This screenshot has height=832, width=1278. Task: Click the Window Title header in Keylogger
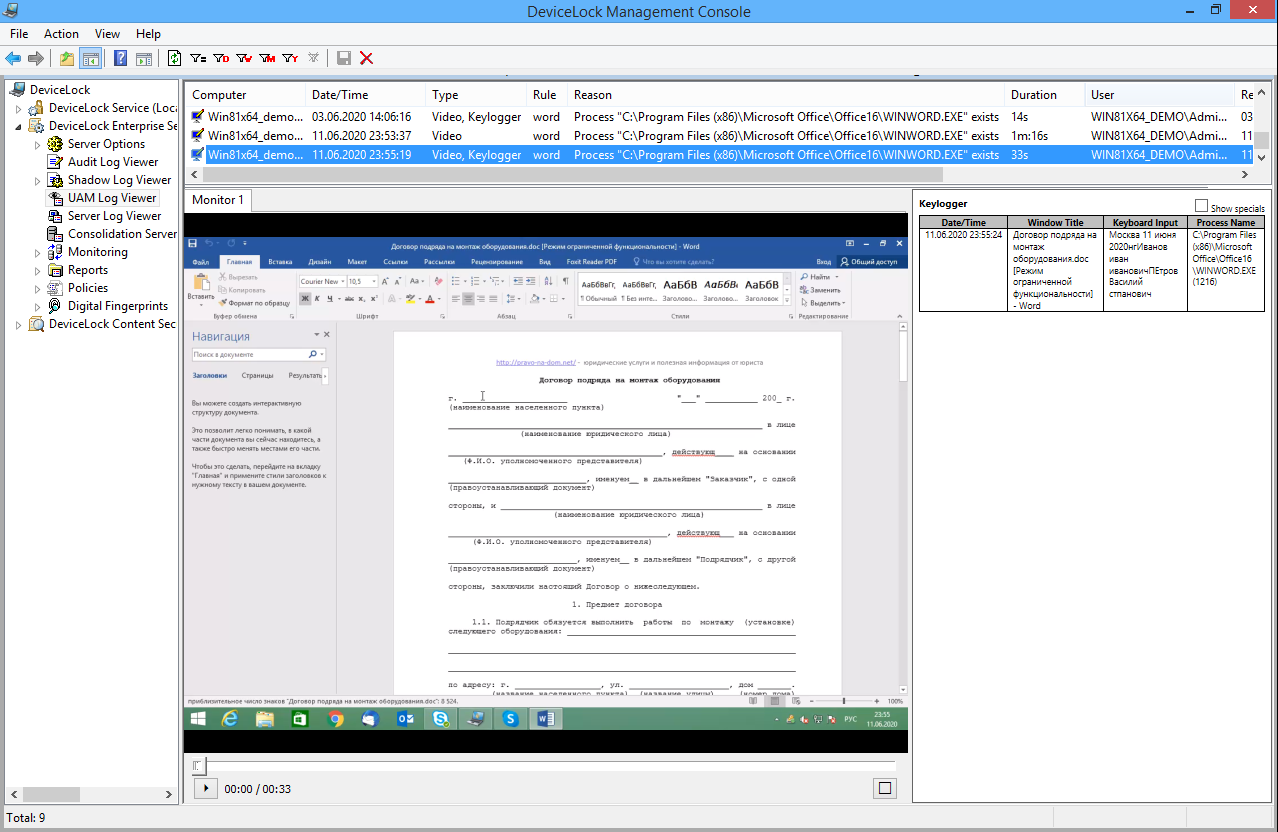(x=1055, y=222)
